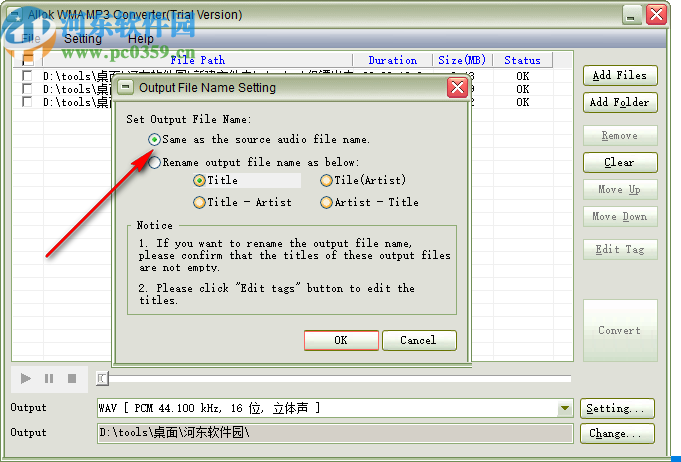This screenshot has width=681, height=462.
Task: Sort by Size(MB) column header
Action: point(463,60)
